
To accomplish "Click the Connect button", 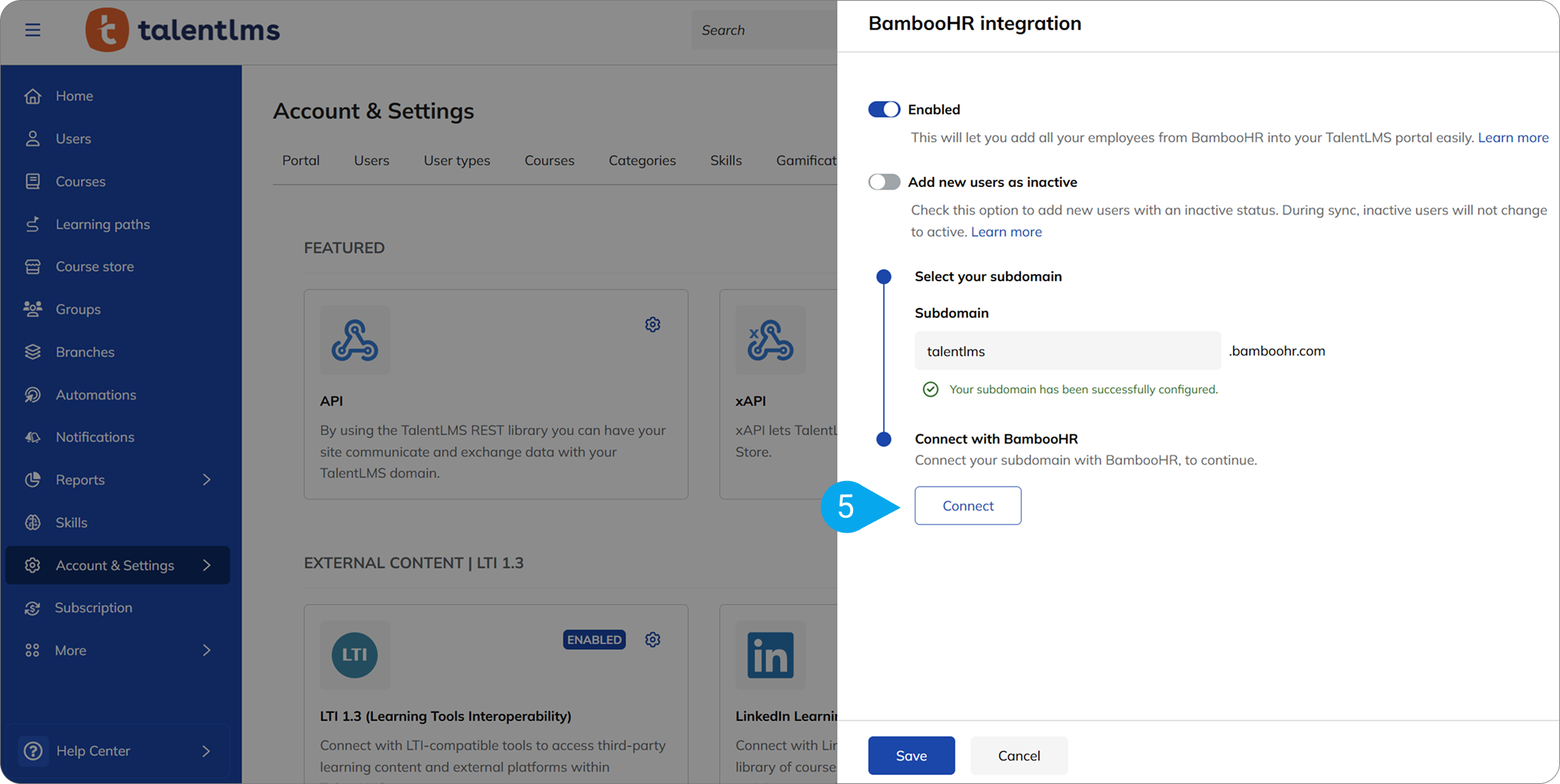I will [967, 506].
